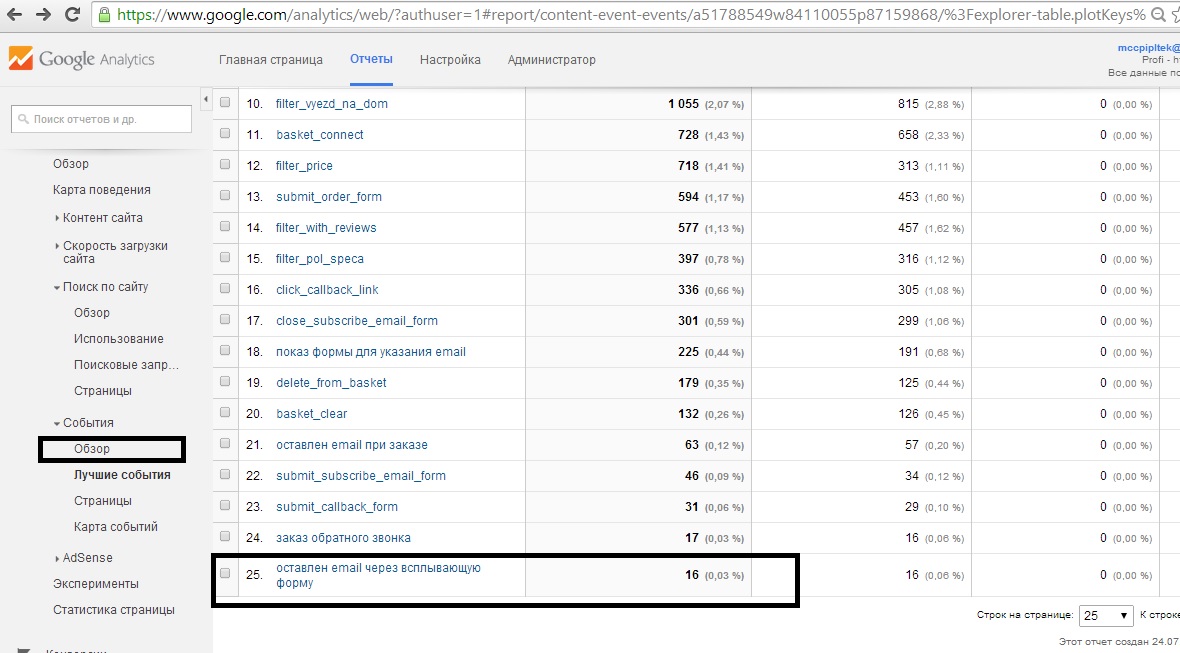Open Использование under Поиск по сайту
Screen dimensions: 1180x653
(x=119, y=339)
